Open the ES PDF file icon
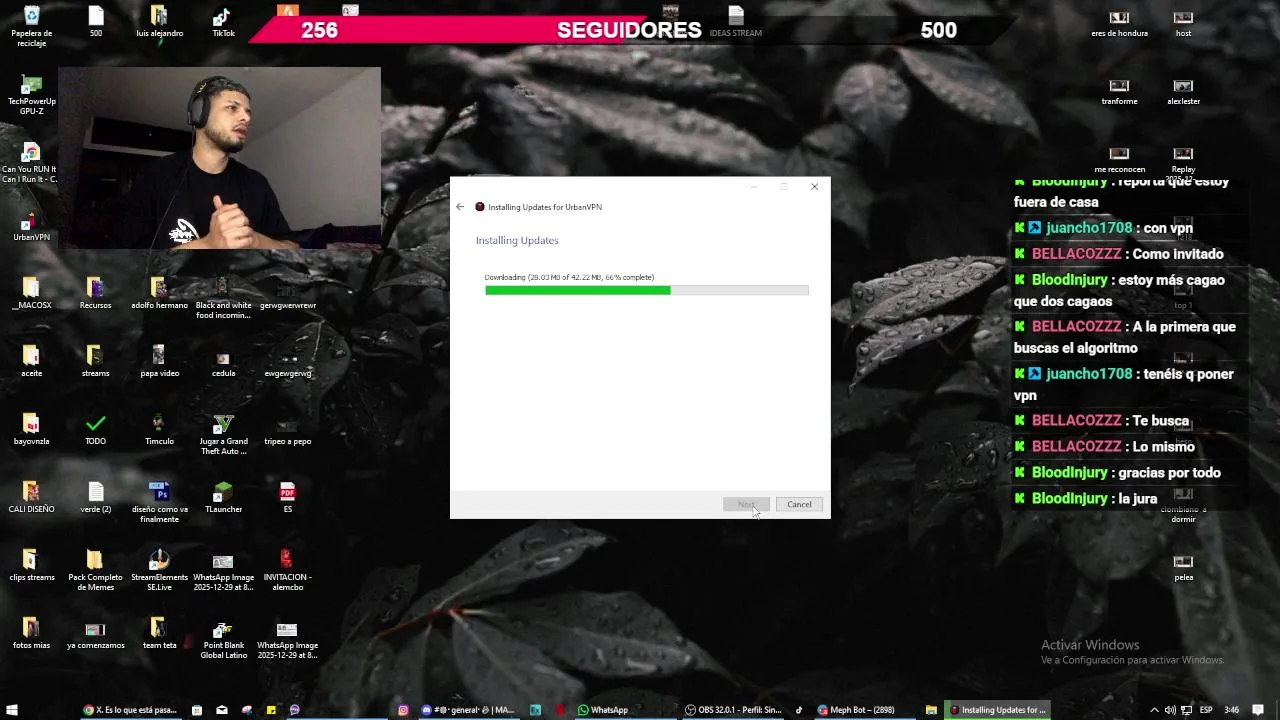This screenshot has width=1280, height=720. tap(287, 499)
